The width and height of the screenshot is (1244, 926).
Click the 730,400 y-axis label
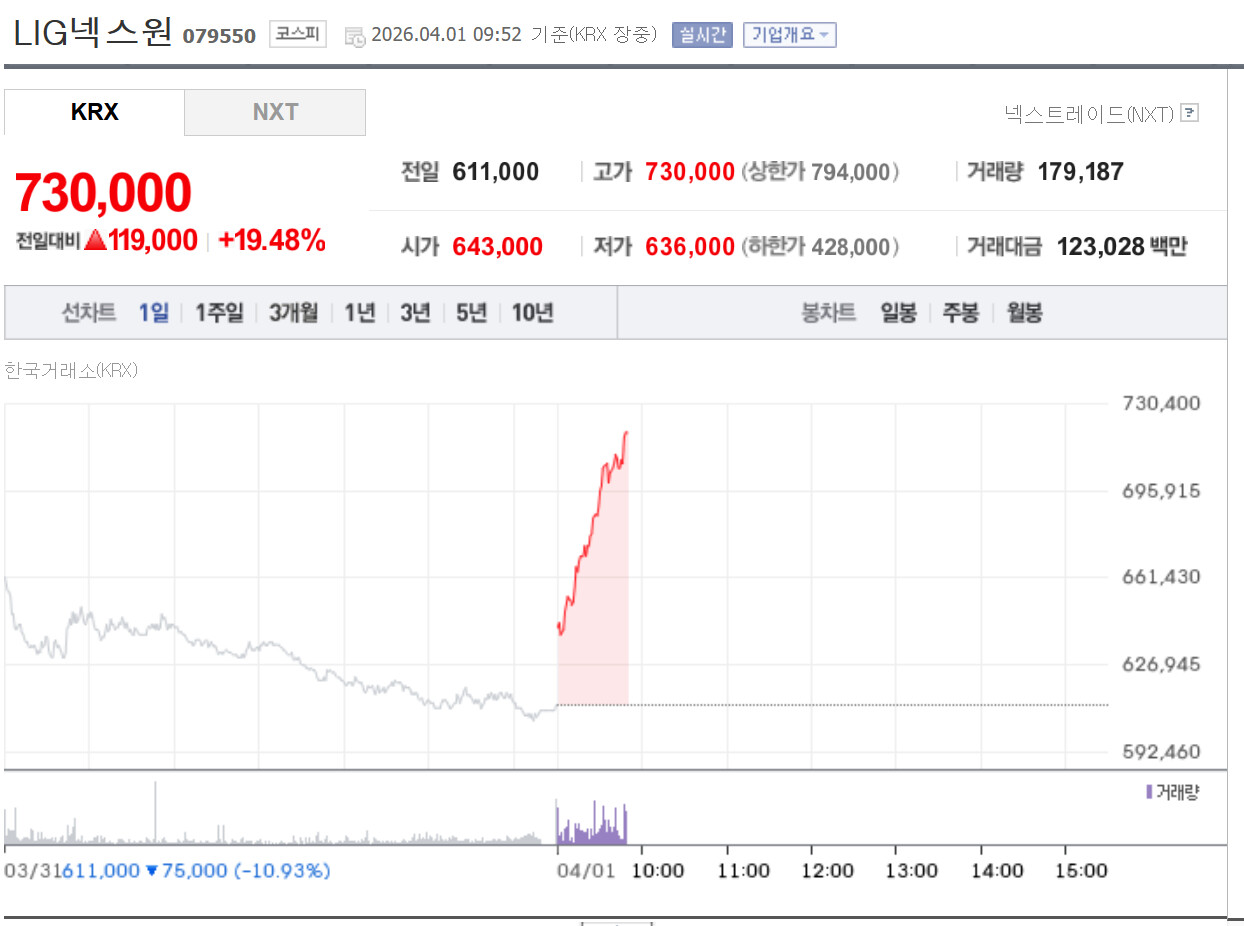click(1159, 403)
